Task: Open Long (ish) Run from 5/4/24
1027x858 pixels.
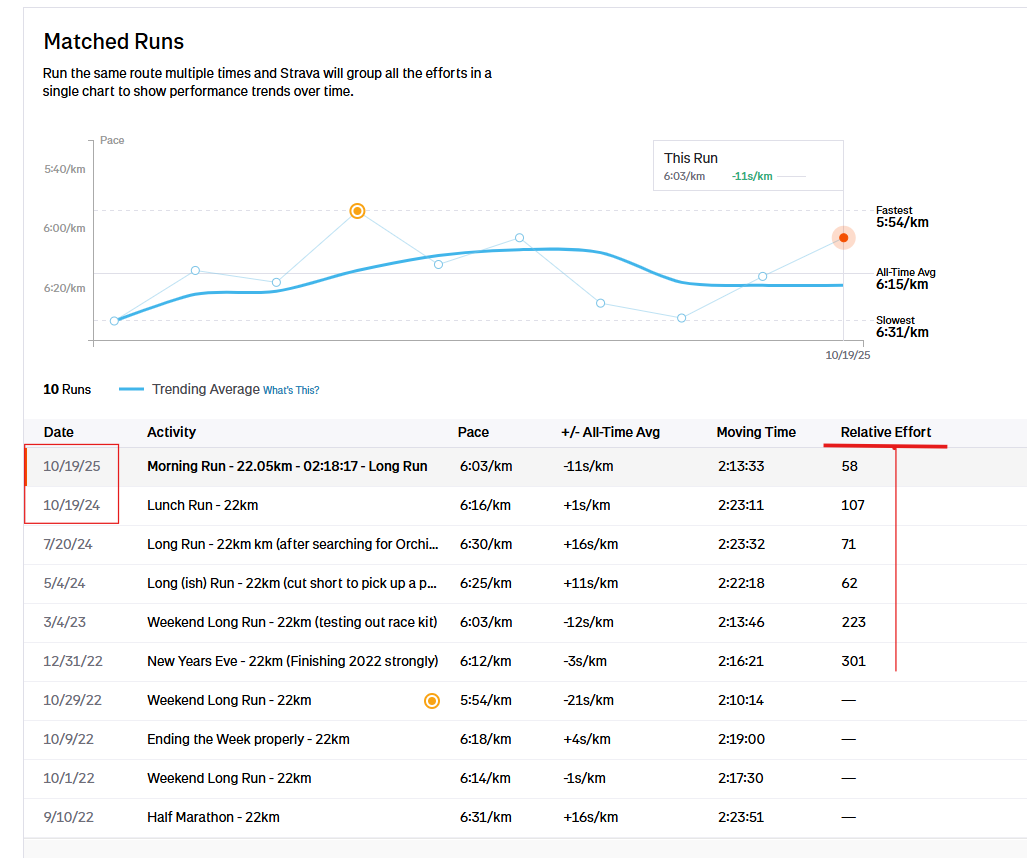Action: 292,583
